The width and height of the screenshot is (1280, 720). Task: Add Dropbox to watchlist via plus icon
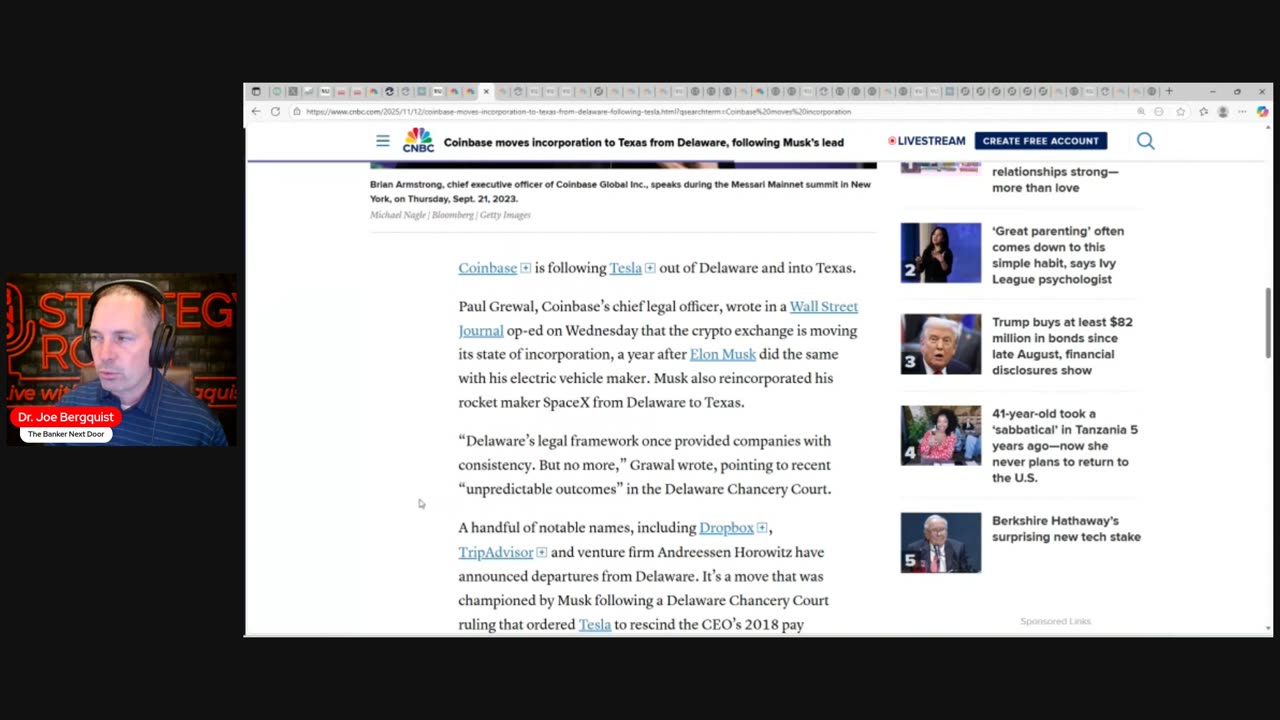coord(762,528)
